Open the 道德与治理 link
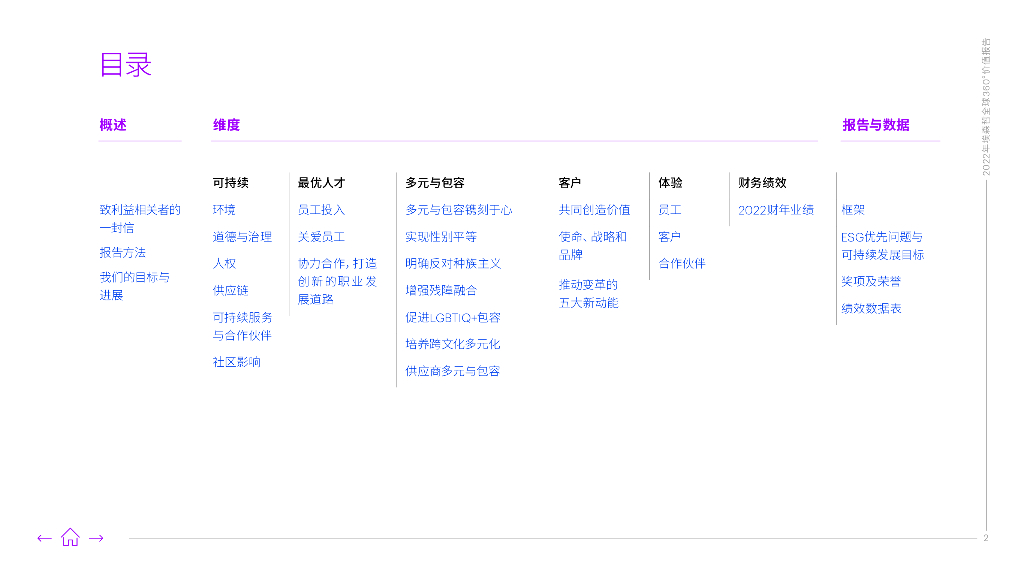The image size is (1024, 576). tap(242, 236)
